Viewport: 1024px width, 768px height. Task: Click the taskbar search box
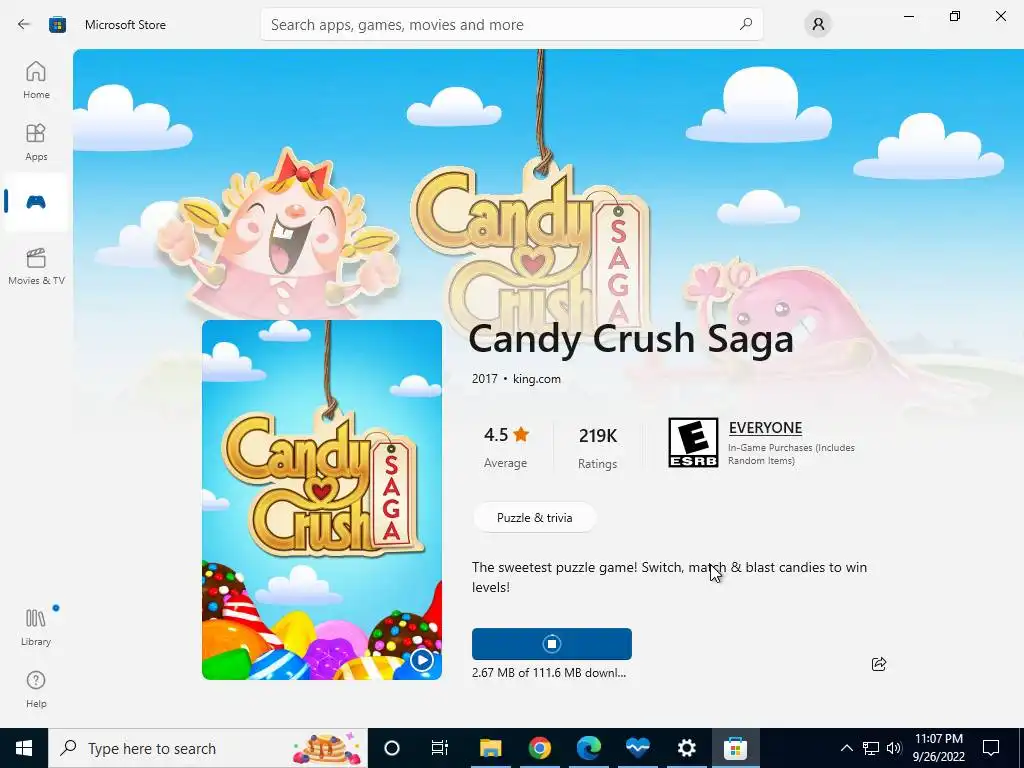click(x=208, y=748)
